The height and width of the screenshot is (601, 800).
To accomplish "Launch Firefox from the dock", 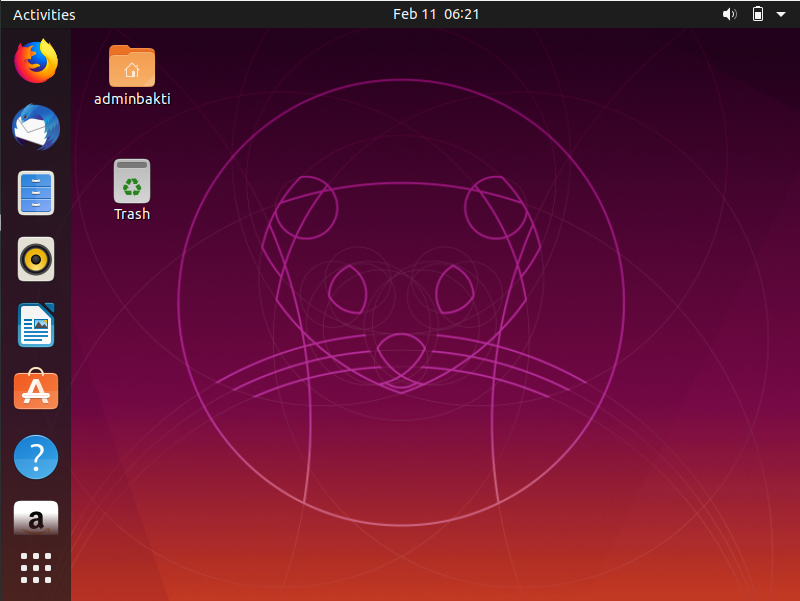I will (35, 62).
